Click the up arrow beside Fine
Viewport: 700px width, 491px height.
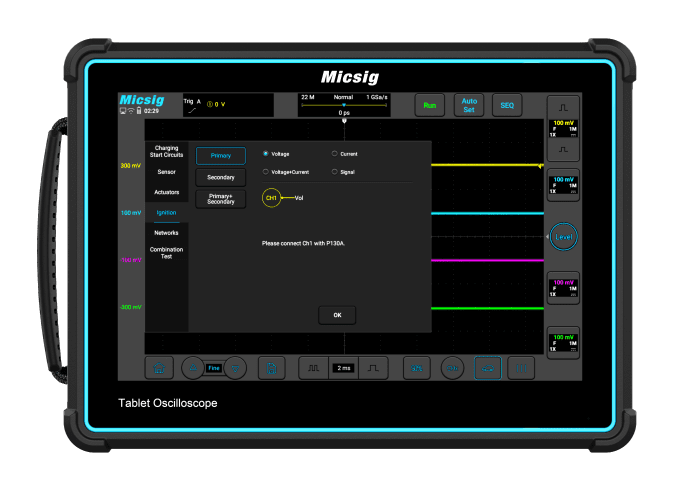pos(191,368)
